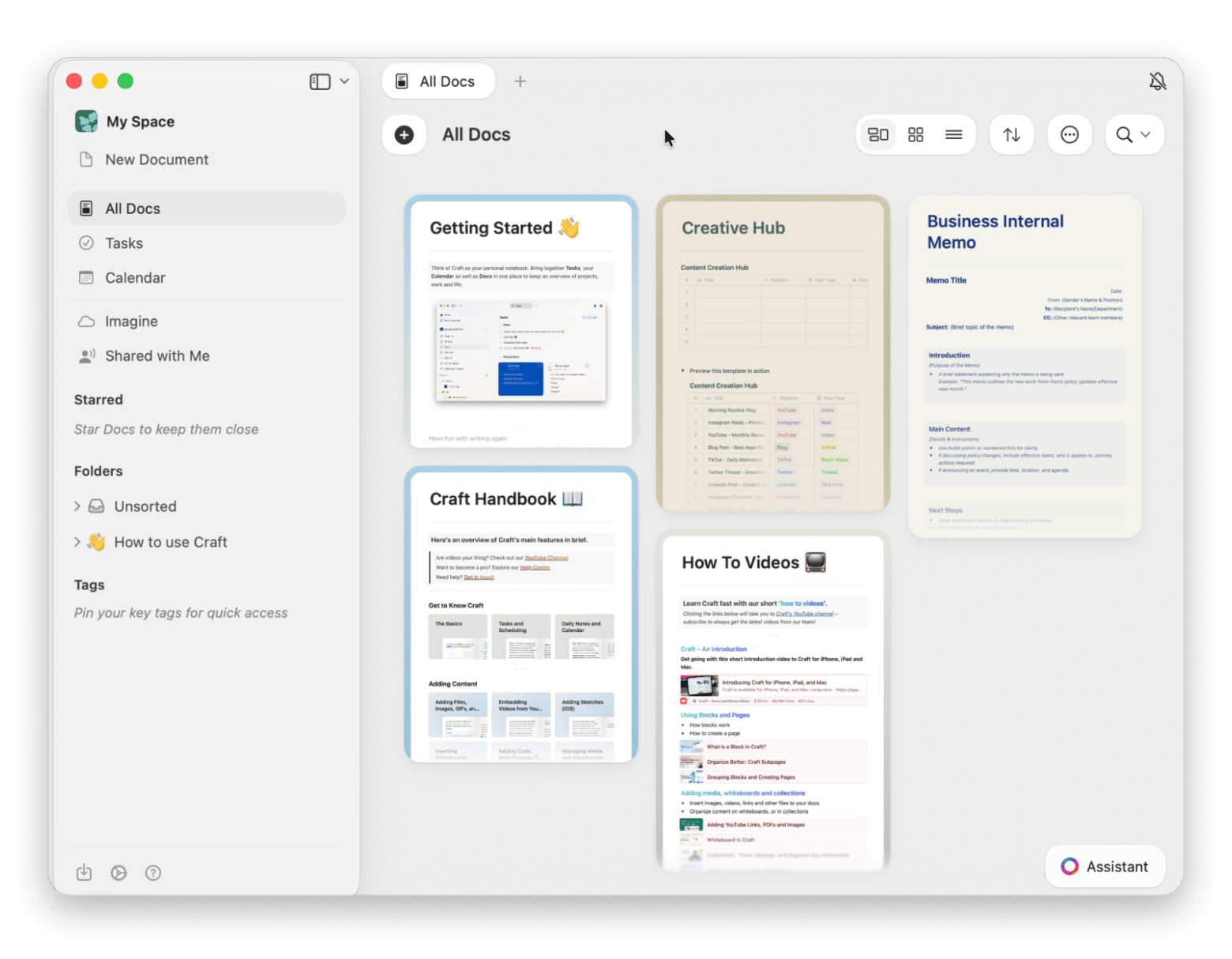Select the How to use Craft wave icon
This screenshot has width=1232, height=959.
click(96, 542)
